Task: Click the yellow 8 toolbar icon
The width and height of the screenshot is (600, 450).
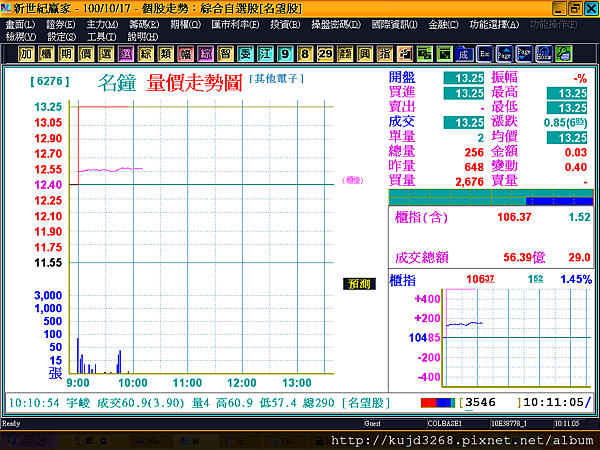Action: (x=305, y=54)
